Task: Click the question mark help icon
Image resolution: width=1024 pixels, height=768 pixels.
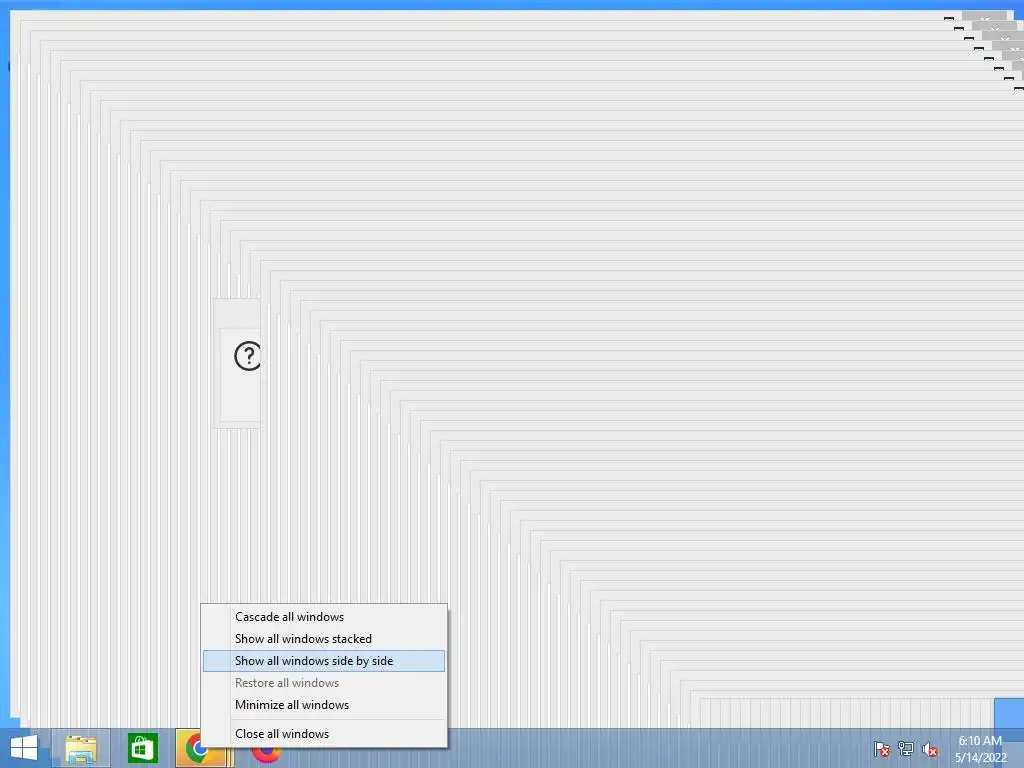Action: pos(247,356)
